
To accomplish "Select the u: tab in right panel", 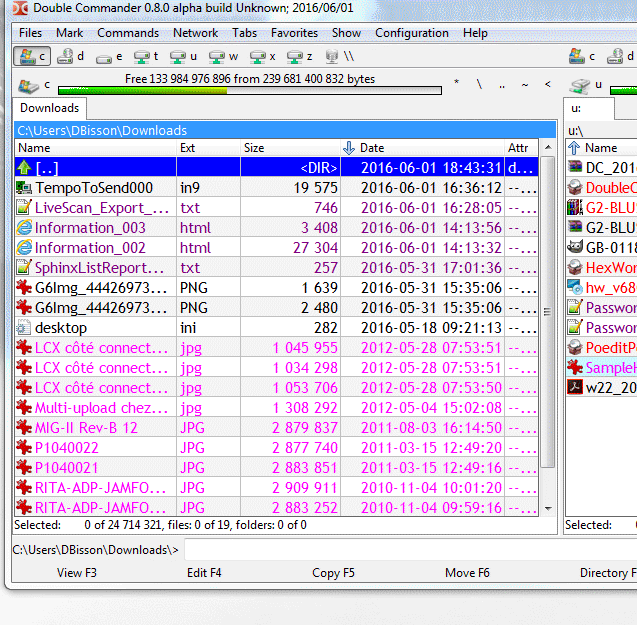I will [x=589, y=108].
